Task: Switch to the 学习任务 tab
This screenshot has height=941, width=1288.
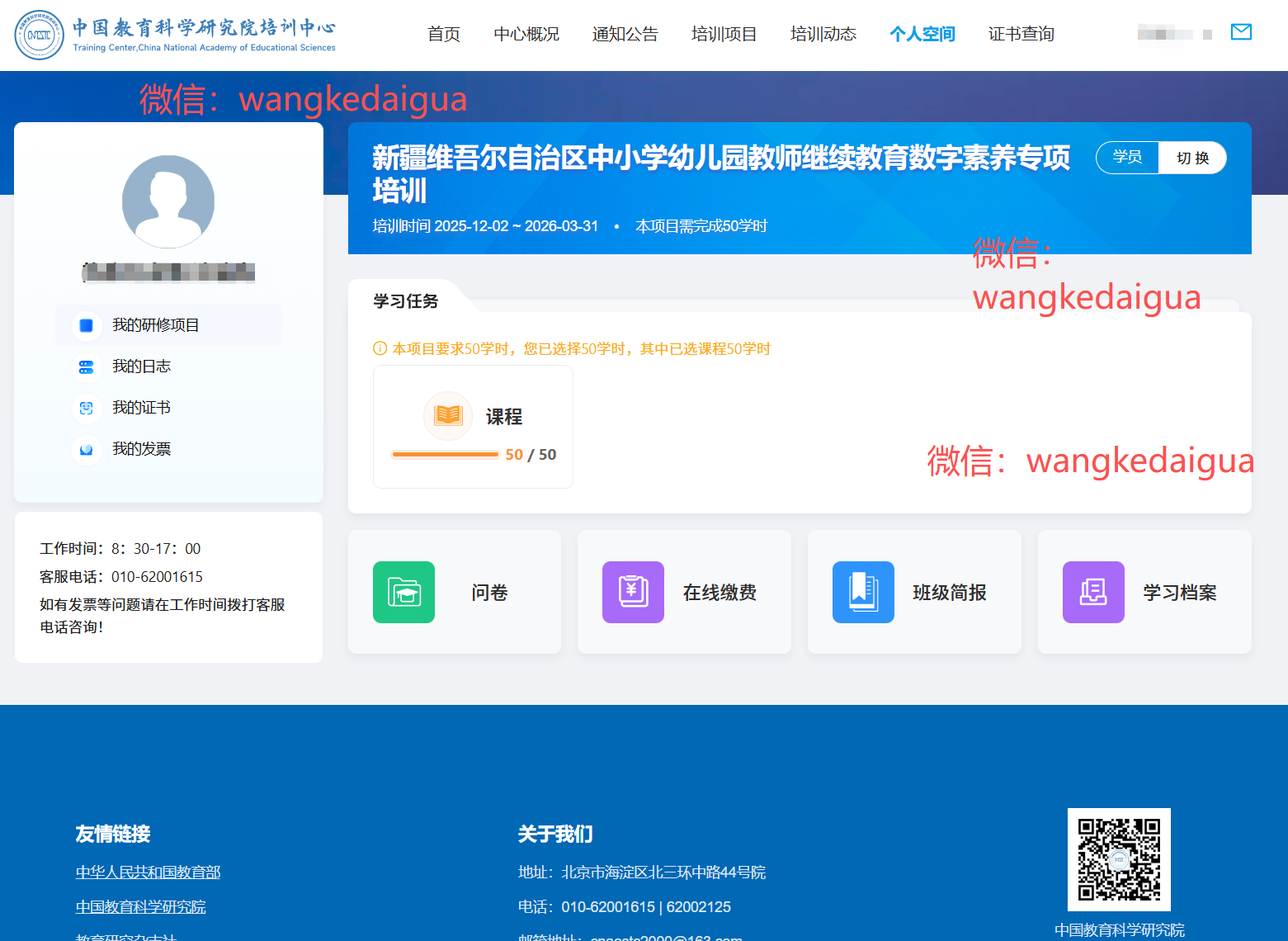Action: click(x=406, y=301)
